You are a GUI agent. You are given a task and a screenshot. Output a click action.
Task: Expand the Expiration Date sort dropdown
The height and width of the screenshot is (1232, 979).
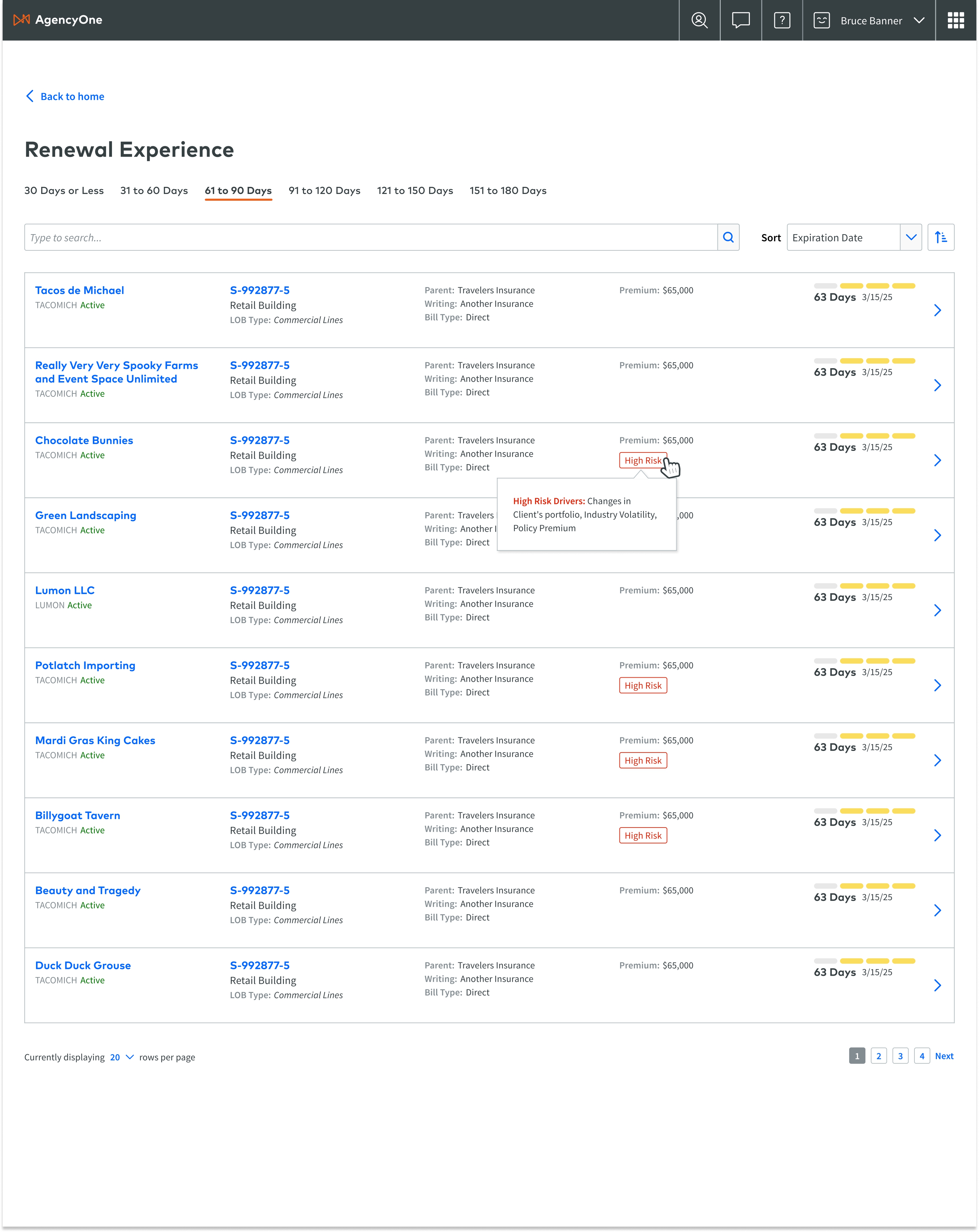[911, 237]
